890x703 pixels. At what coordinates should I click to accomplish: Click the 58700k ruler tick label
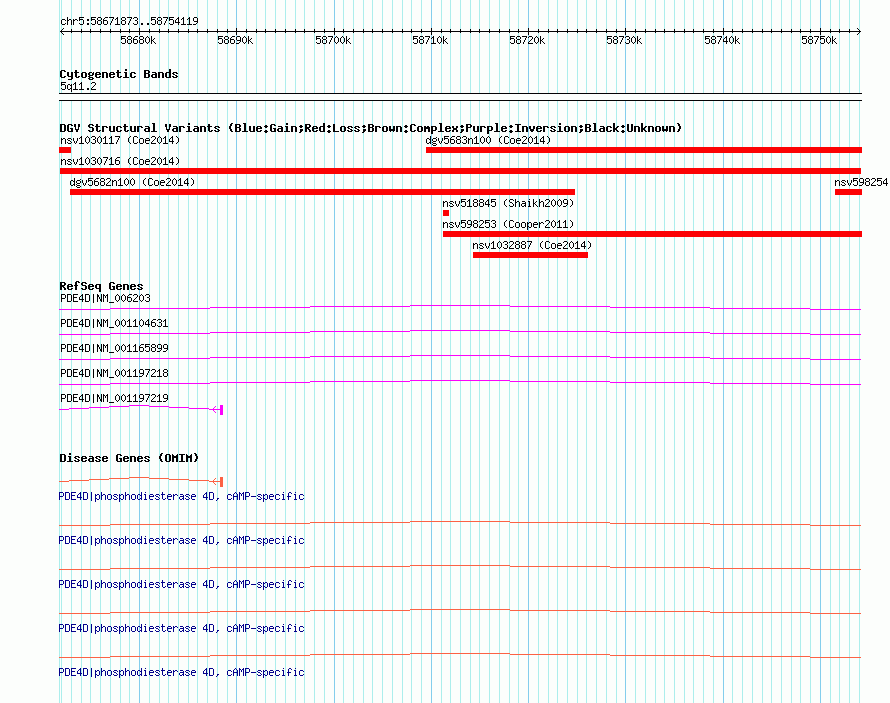(x=333, y=40)
